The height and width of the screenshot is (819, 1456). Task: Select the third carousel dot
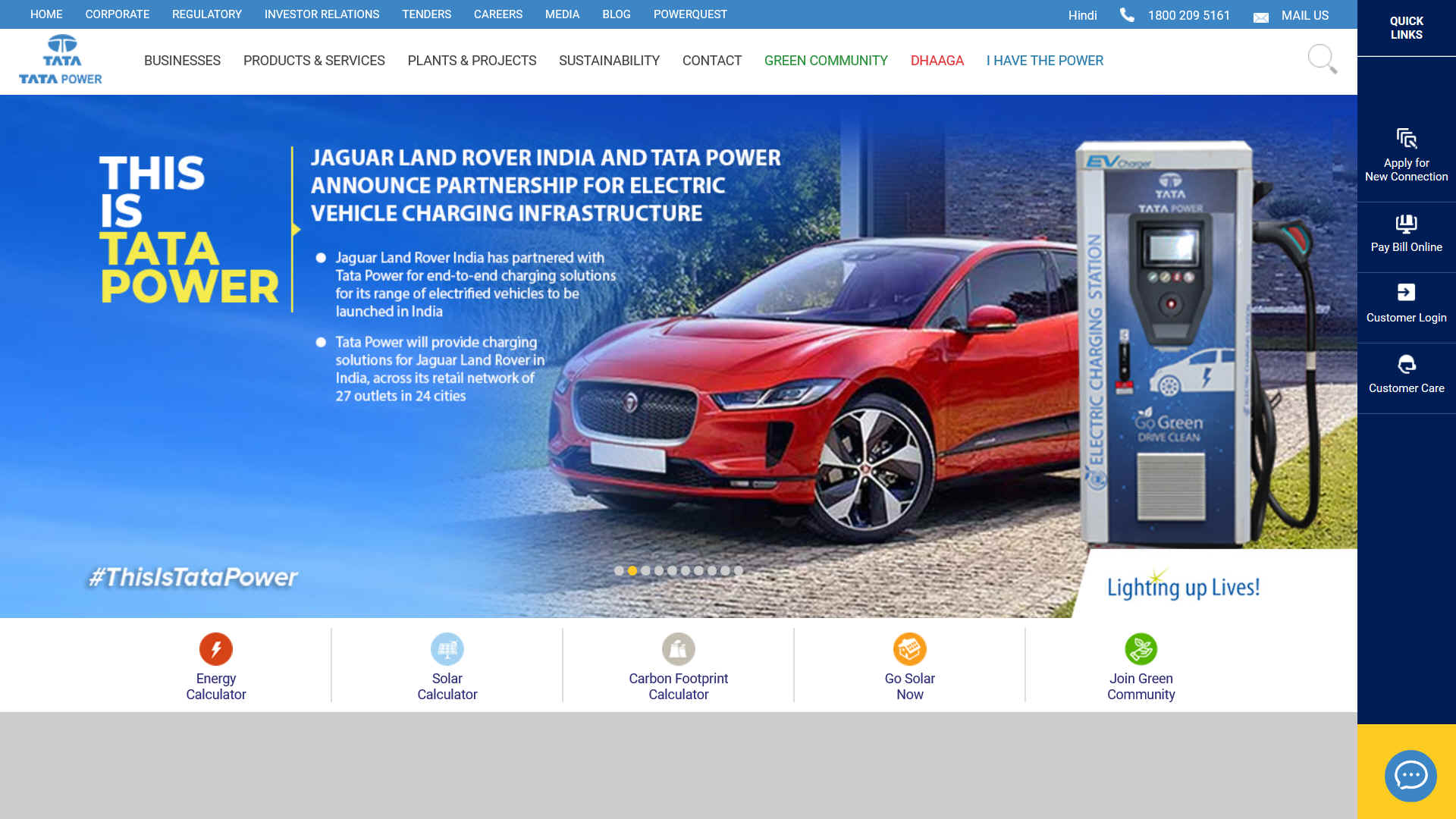pyautogui.click(x=645, y=571)
